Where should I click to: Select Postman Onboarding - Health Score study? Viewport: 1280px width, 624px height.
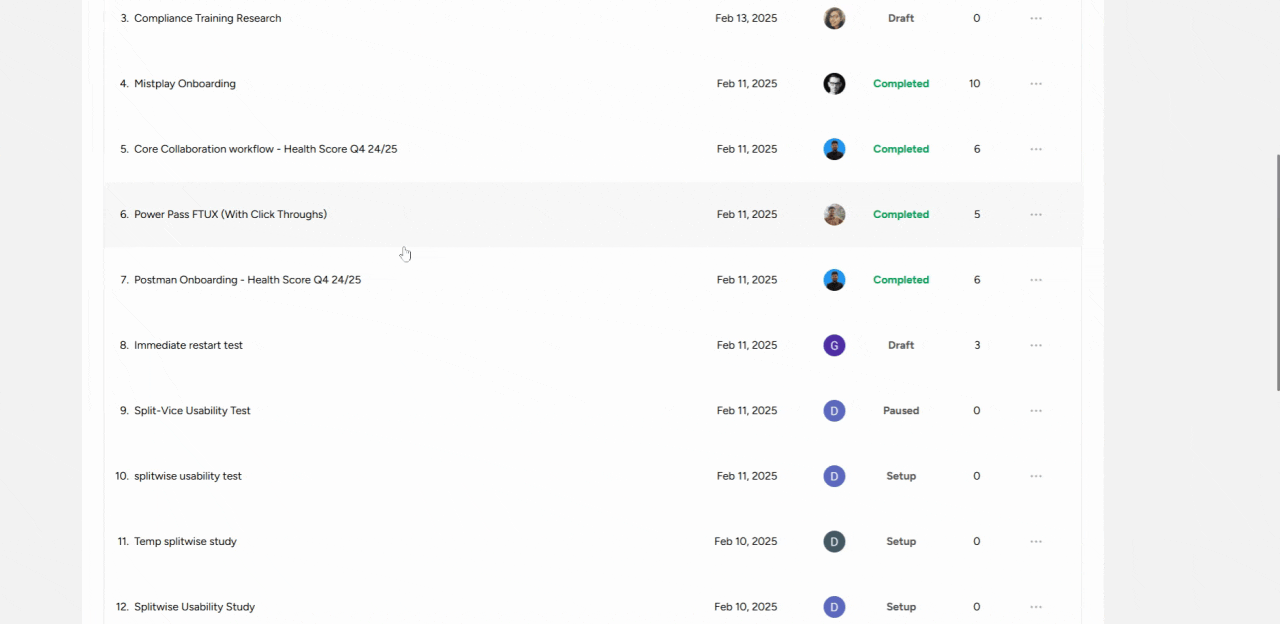pyautogui.click(x=247, y=280)
